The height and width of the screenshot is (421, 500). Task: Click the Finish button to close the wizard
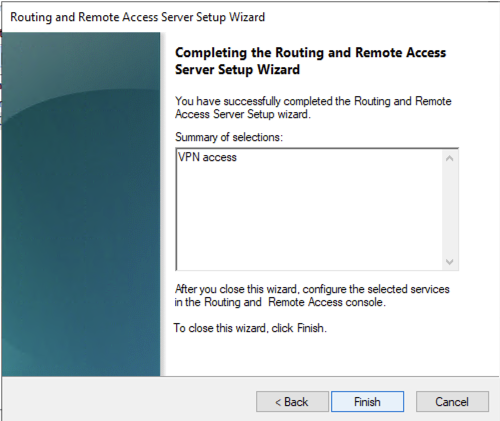tap(367, 402)
